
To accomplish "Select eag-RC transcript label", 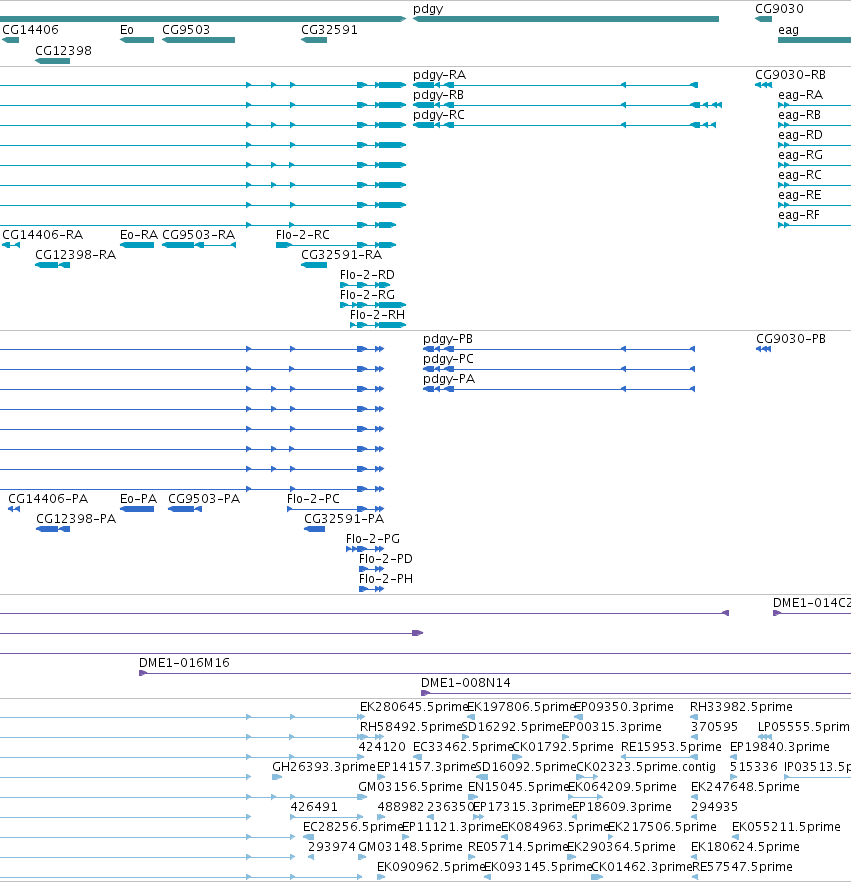I will [x=799, y=175].
